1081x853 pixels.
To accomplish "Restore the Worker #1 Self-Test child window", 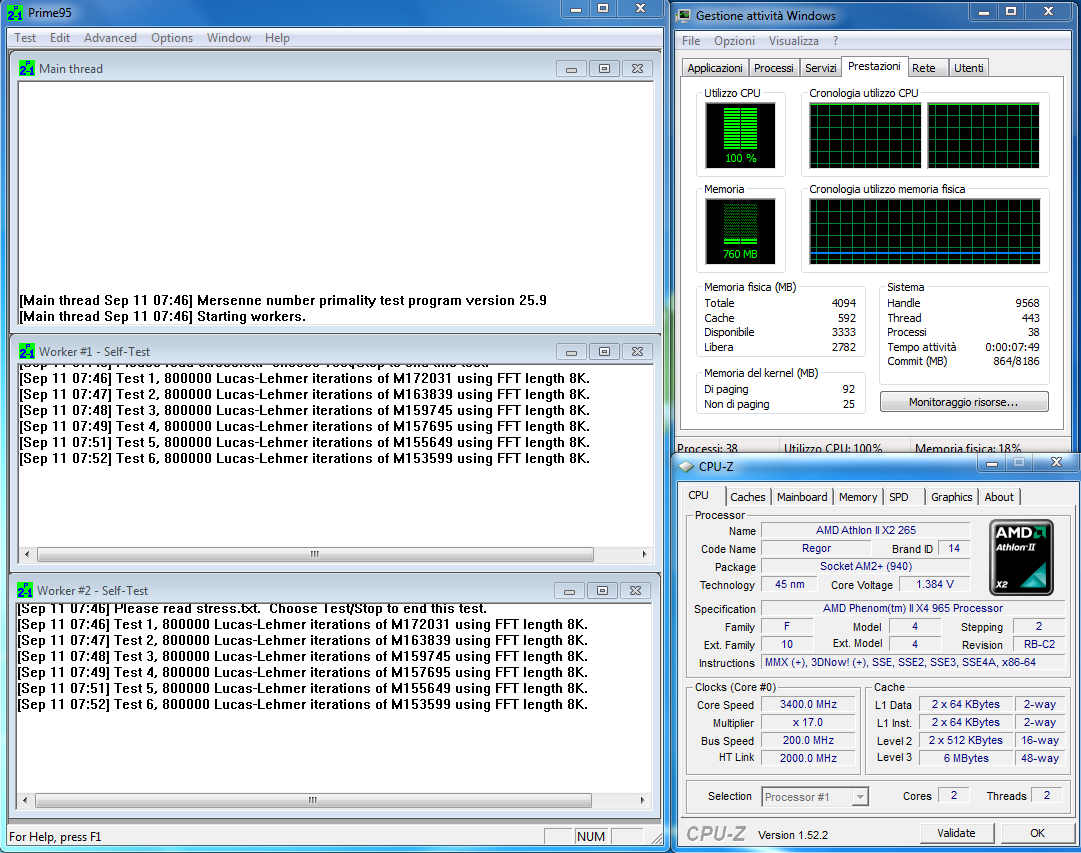I will click(604, 352).
